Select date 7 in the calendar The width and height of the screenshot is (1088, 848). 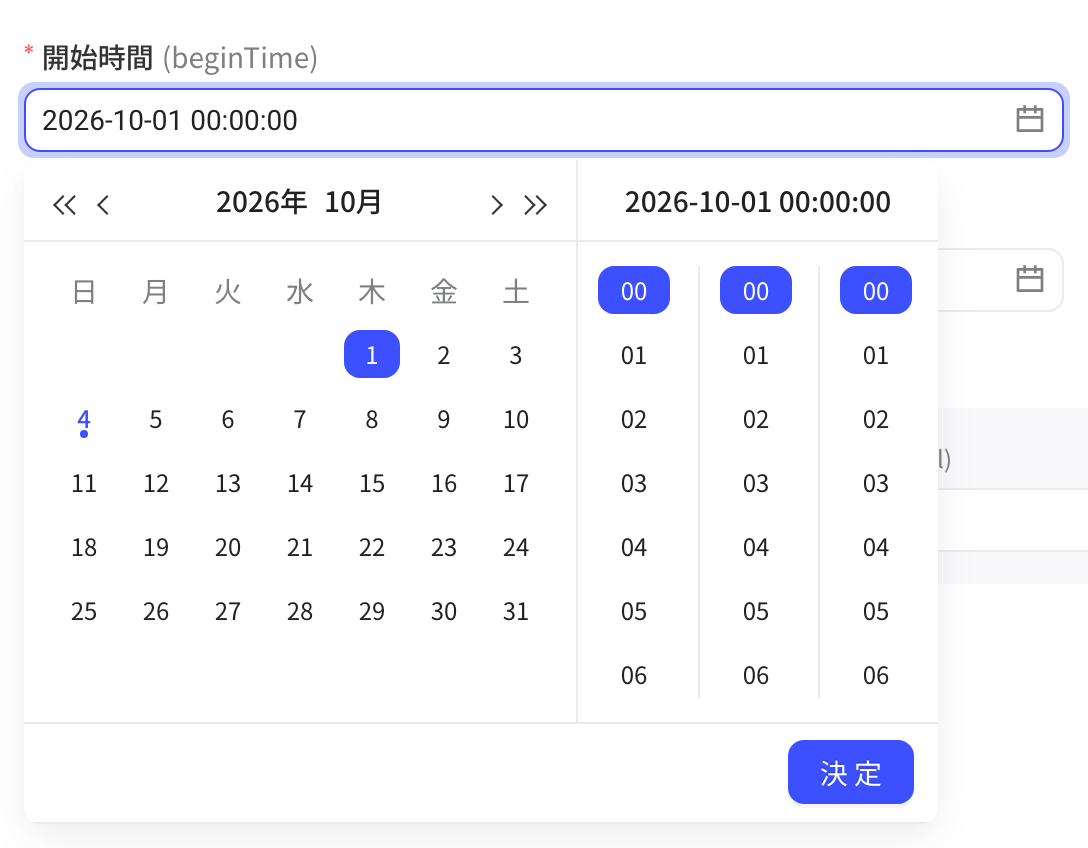[x=300, y=419]
